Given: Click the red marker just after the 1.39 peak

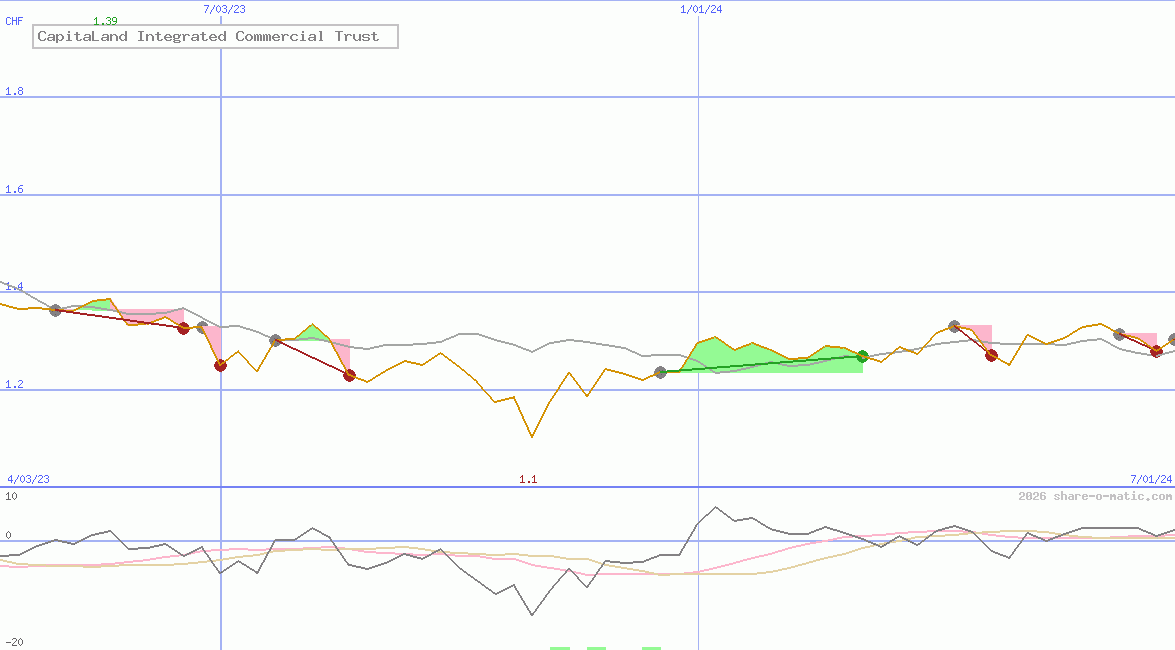Looking at the screenshot, I should pyautogui.click(x=183, y=328).
